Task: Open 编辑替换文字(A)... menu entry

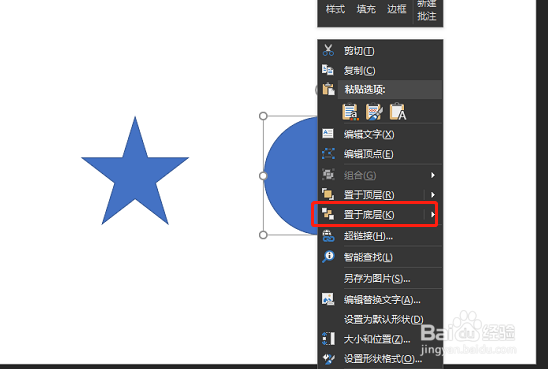Action: (x=380, y=299)
